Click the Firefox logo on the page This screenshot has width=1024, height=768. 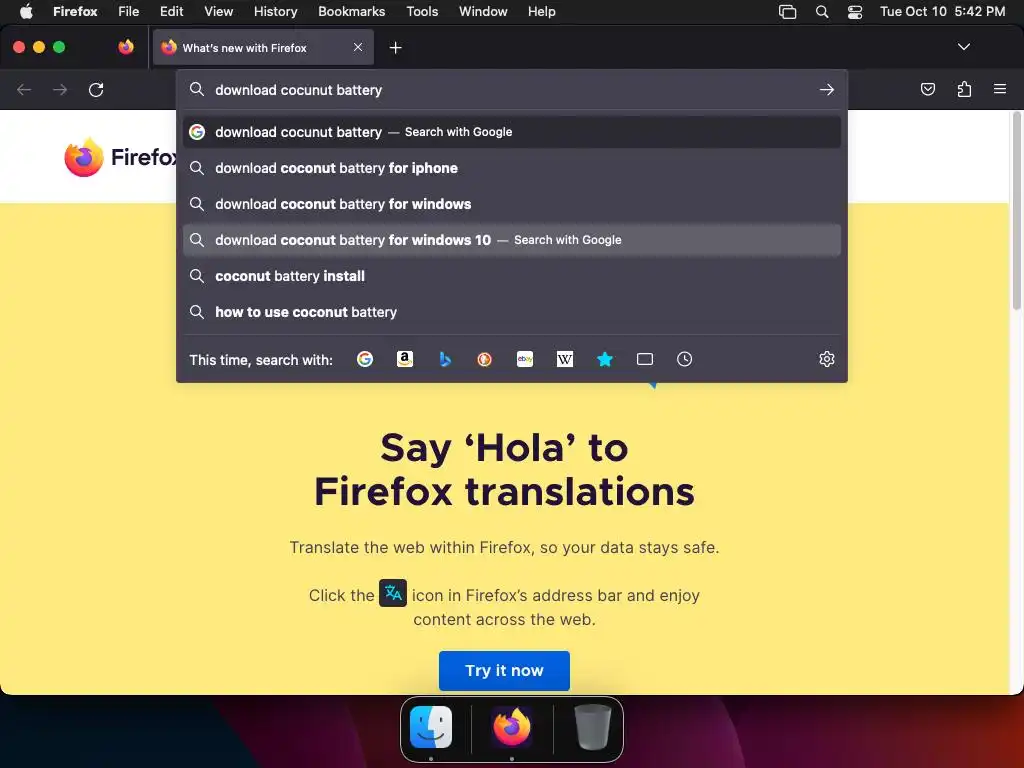click(x=84, y=157)
